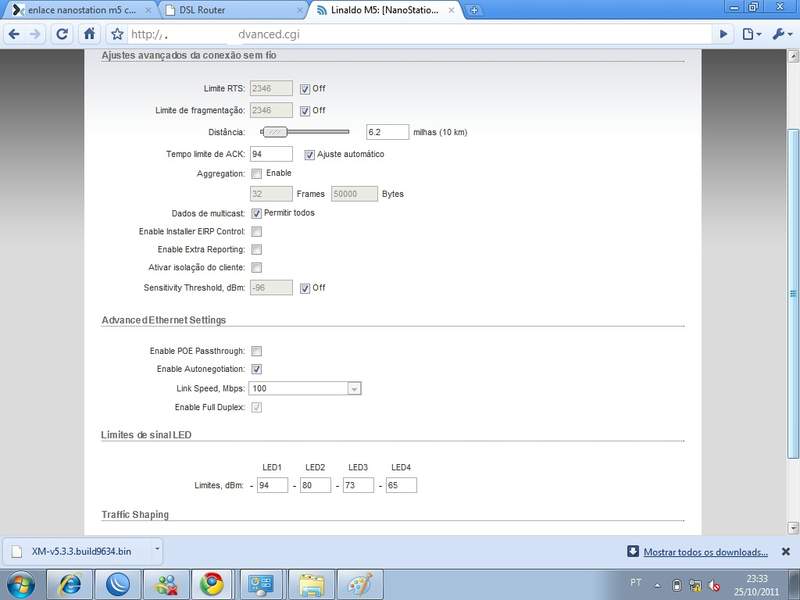Click Mostrar todos os downloads link
Screen dimensions: 800x600
(x=705, y=552)
